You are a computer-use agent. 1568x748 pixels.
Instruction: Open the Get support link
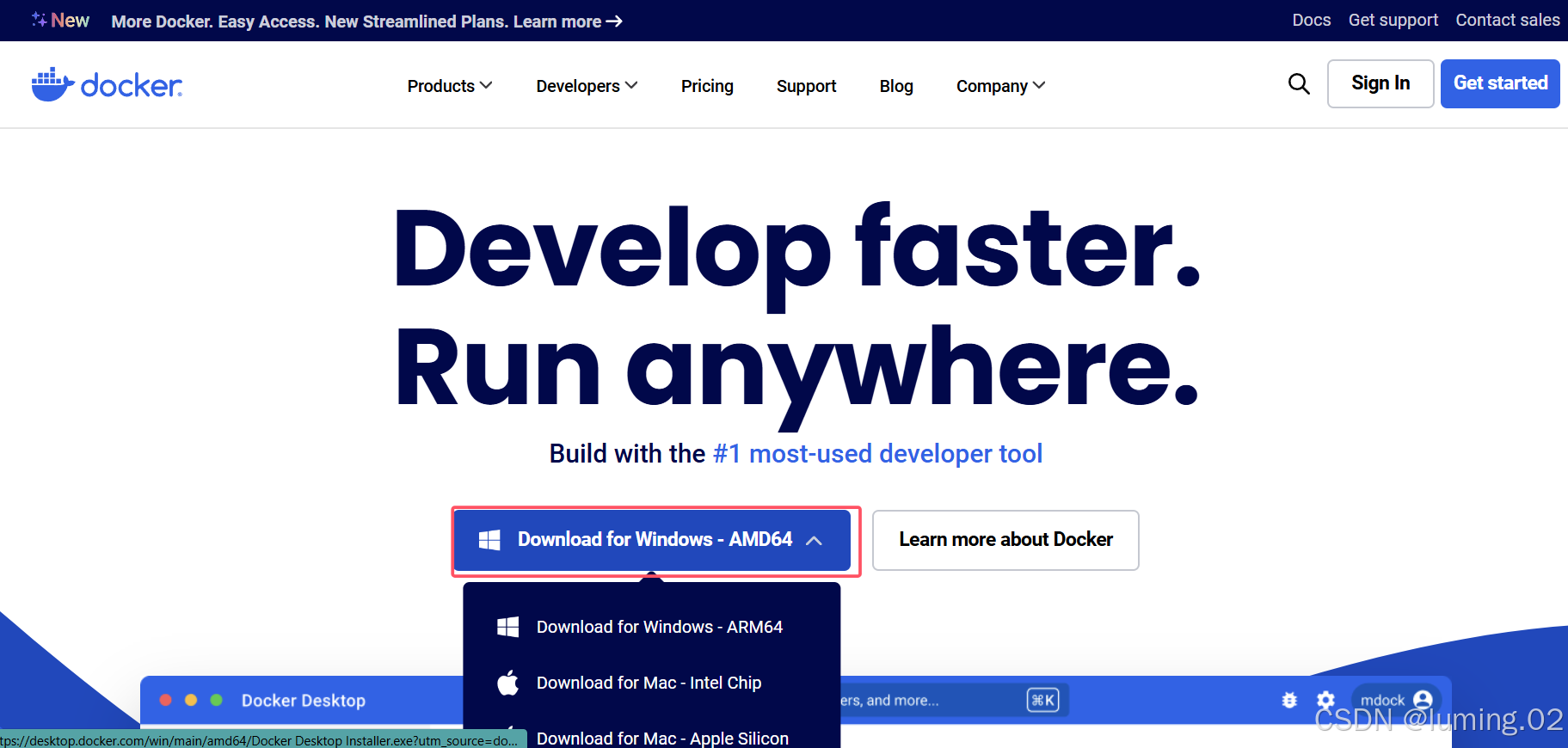point(1393,20)
